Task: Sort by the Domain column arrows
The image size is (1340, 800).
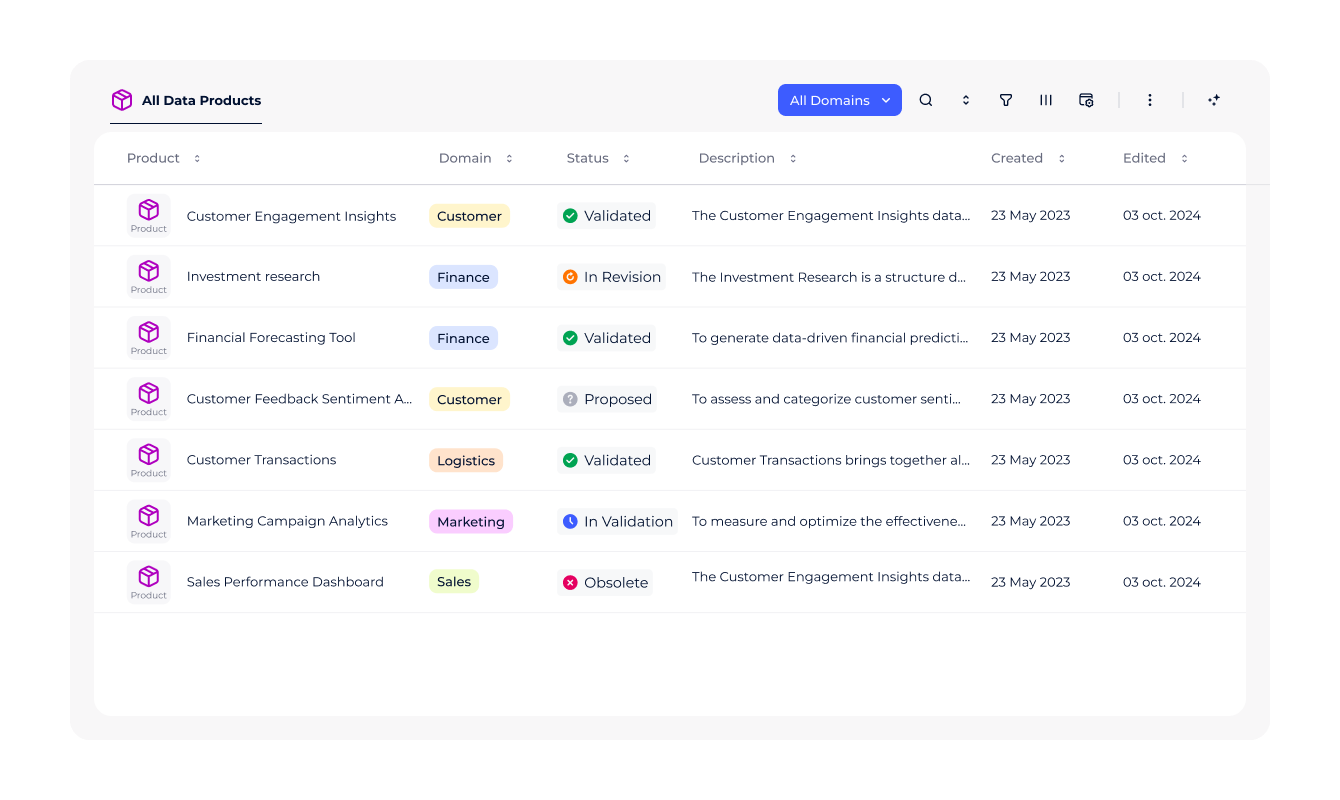Action: pyautogui.click(x=509, y=158)
